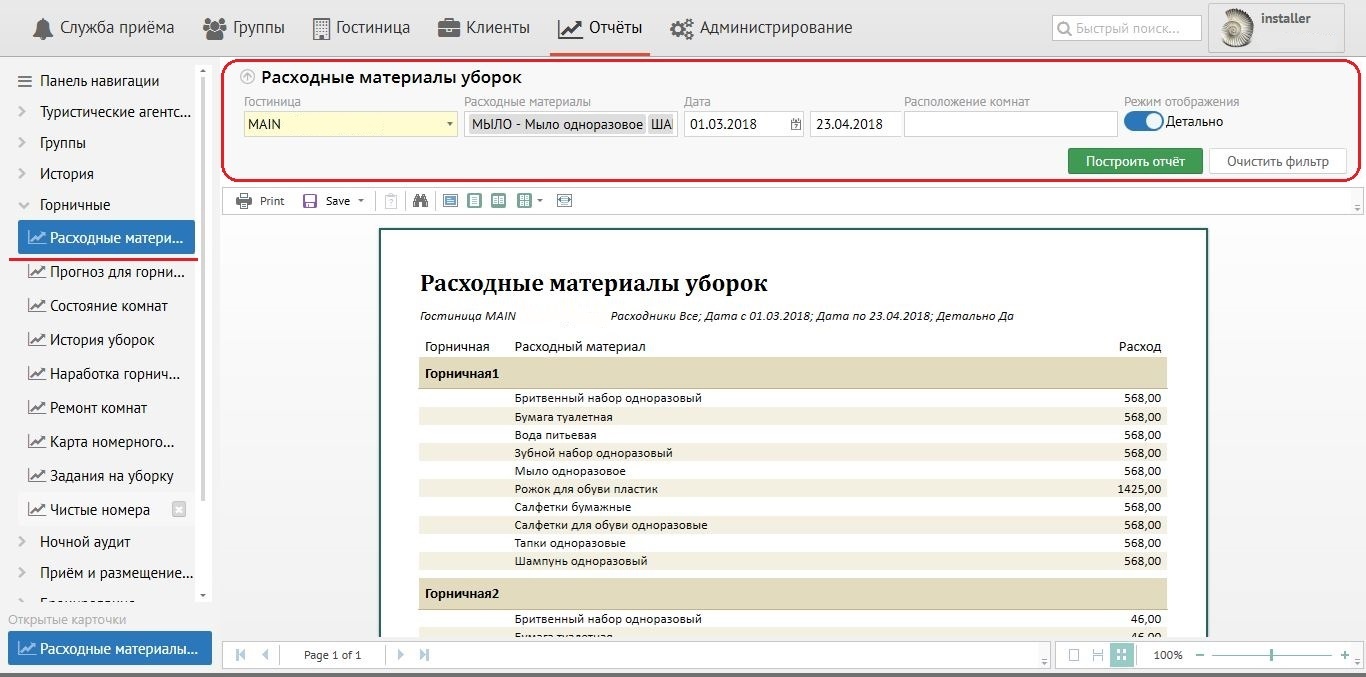Click the zoom slider handle
Image resolution: width=1366 pixels, height=677 pixels.
1271,655
